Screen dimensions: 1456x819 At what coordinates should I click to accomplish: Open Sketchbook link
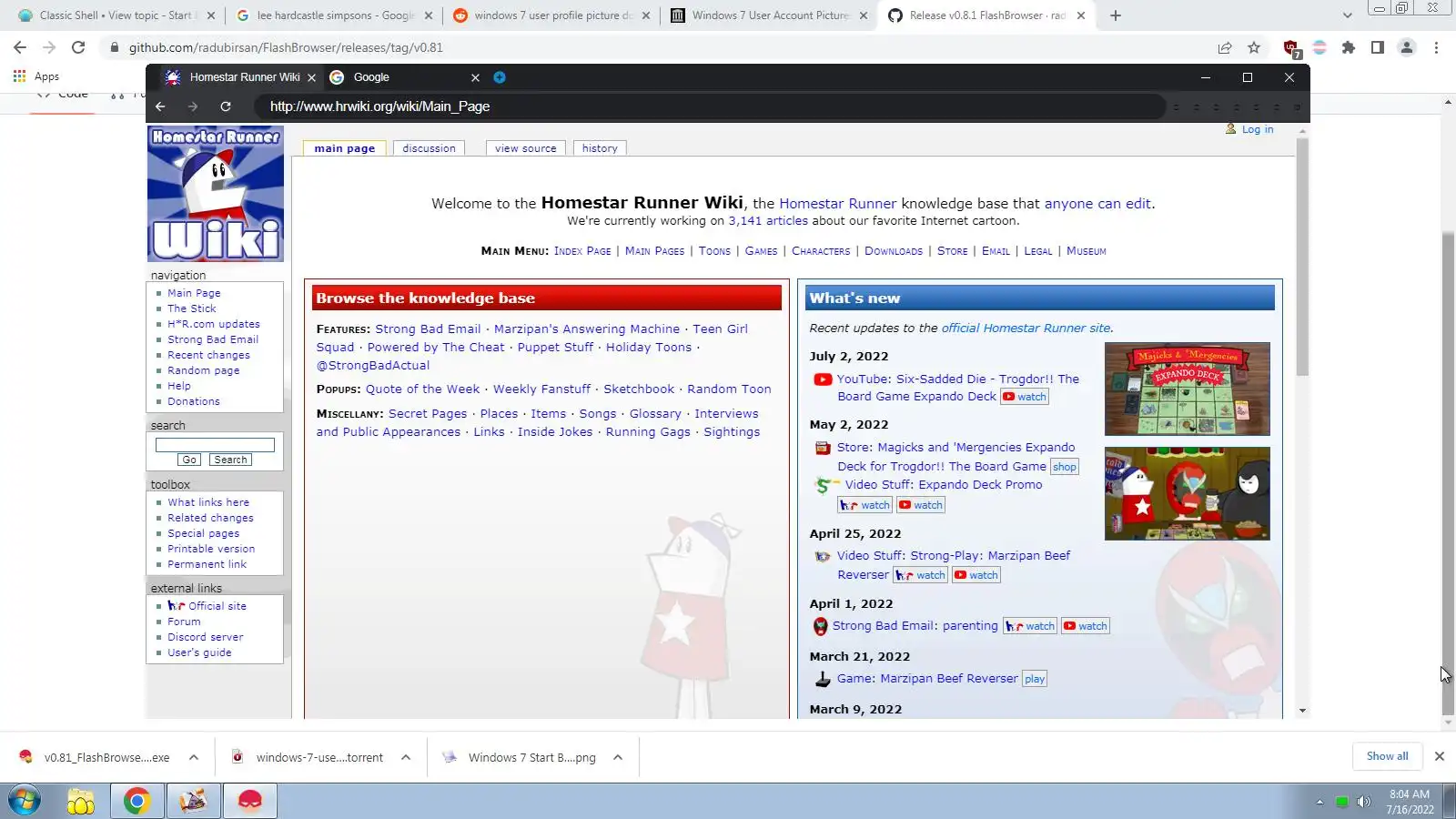tap(639, 389)
